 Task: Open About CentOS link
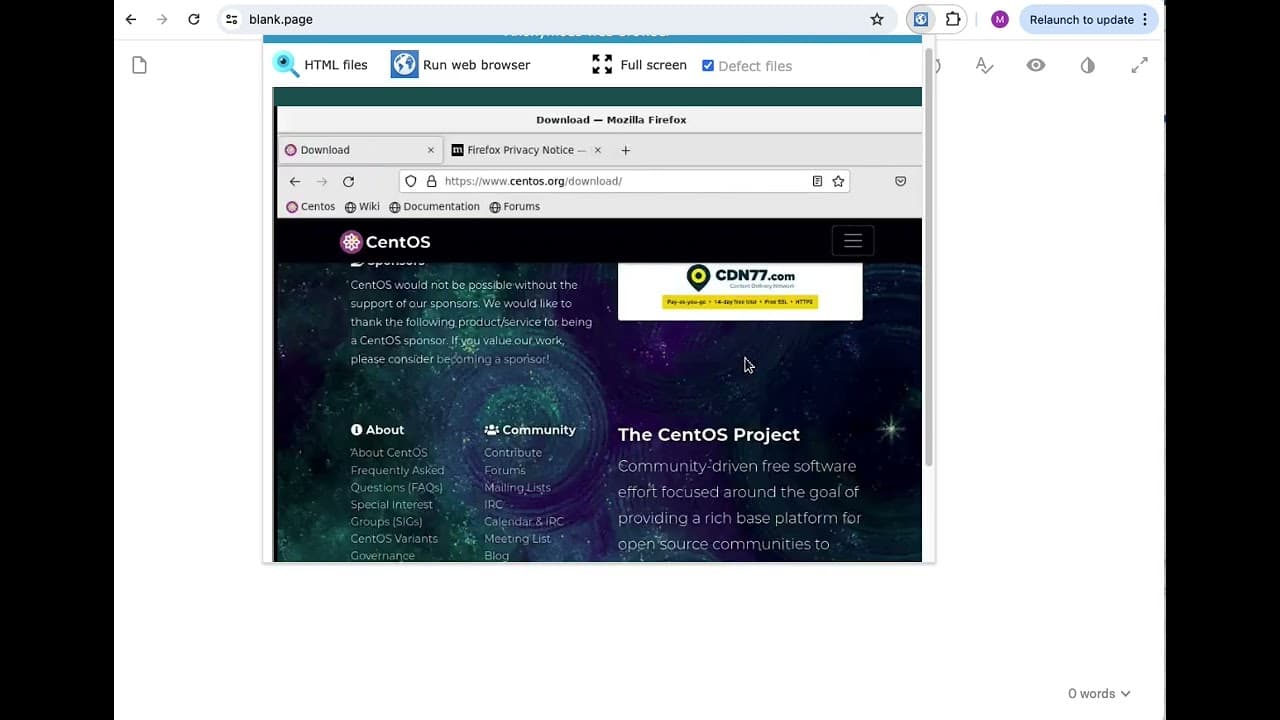pos(389,452)
